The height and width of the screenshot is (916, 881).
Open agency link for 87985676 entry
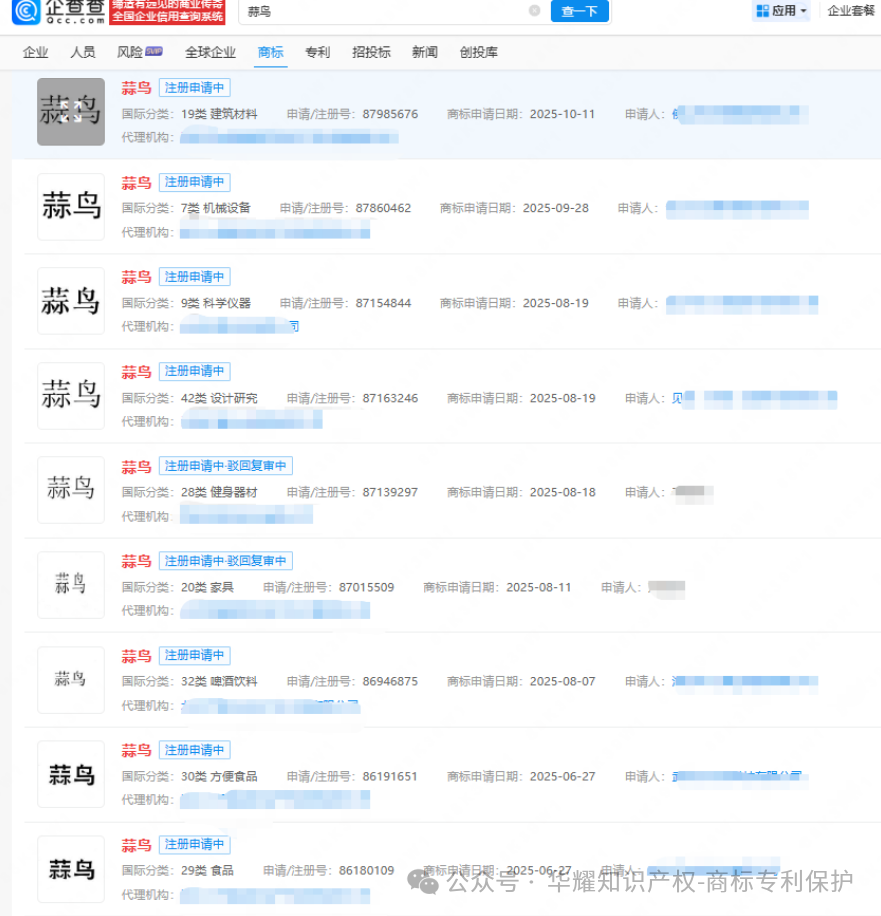coord(289,138)
